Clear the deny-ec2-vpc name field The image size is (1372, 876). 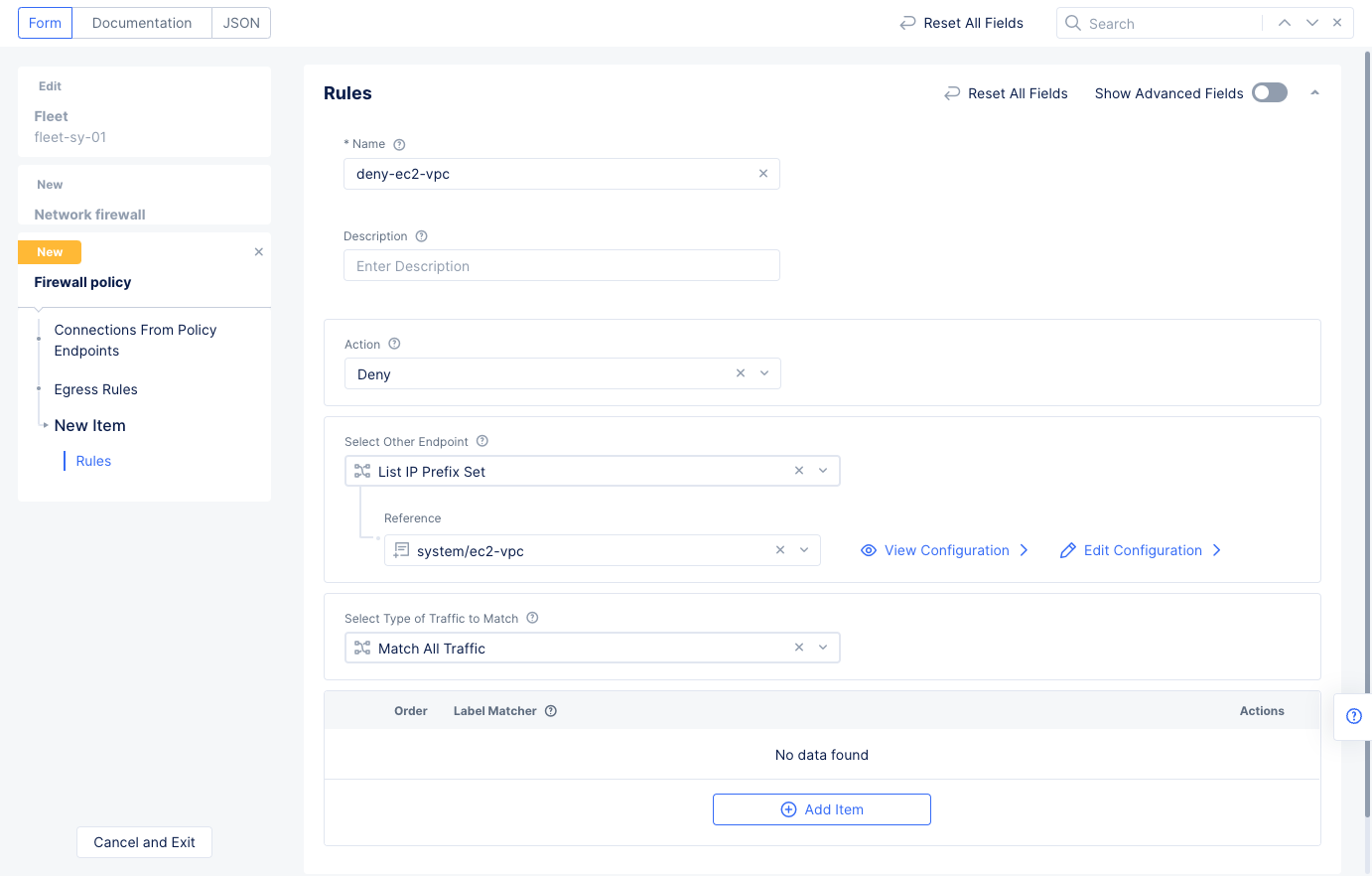pyautogui.click(x=763, y=174)
